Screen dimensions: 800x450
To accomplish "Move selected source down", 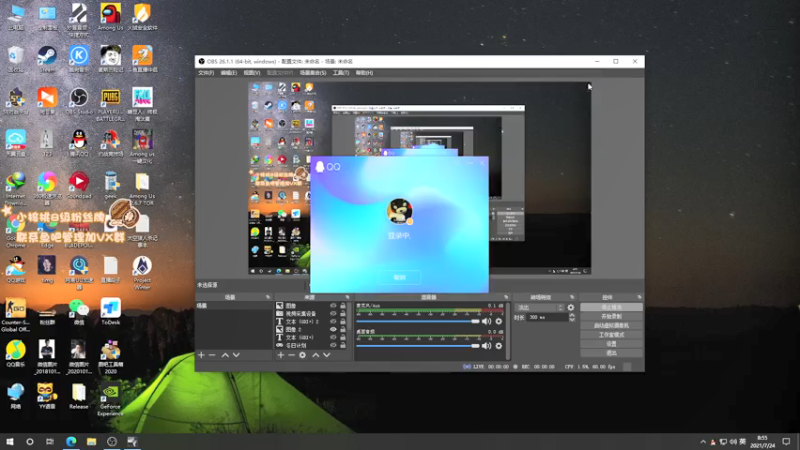I will (327, 355).
